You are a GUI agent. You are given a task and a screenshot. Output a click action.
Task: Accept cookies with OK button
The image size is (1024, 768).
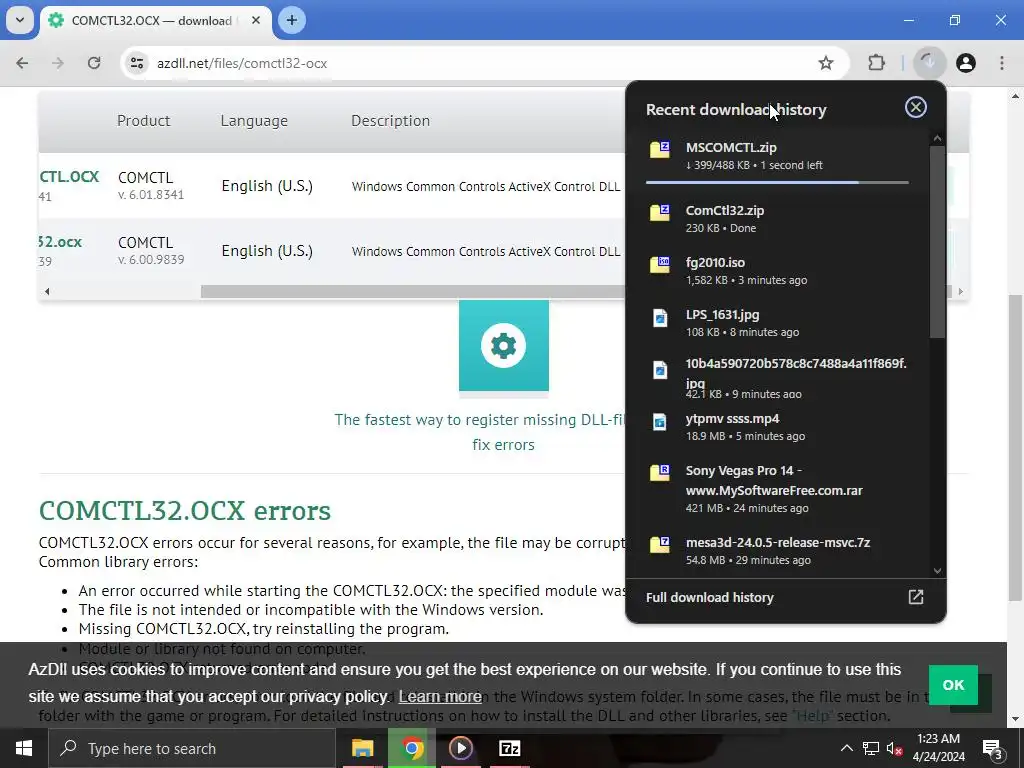[x=953, y=685]
